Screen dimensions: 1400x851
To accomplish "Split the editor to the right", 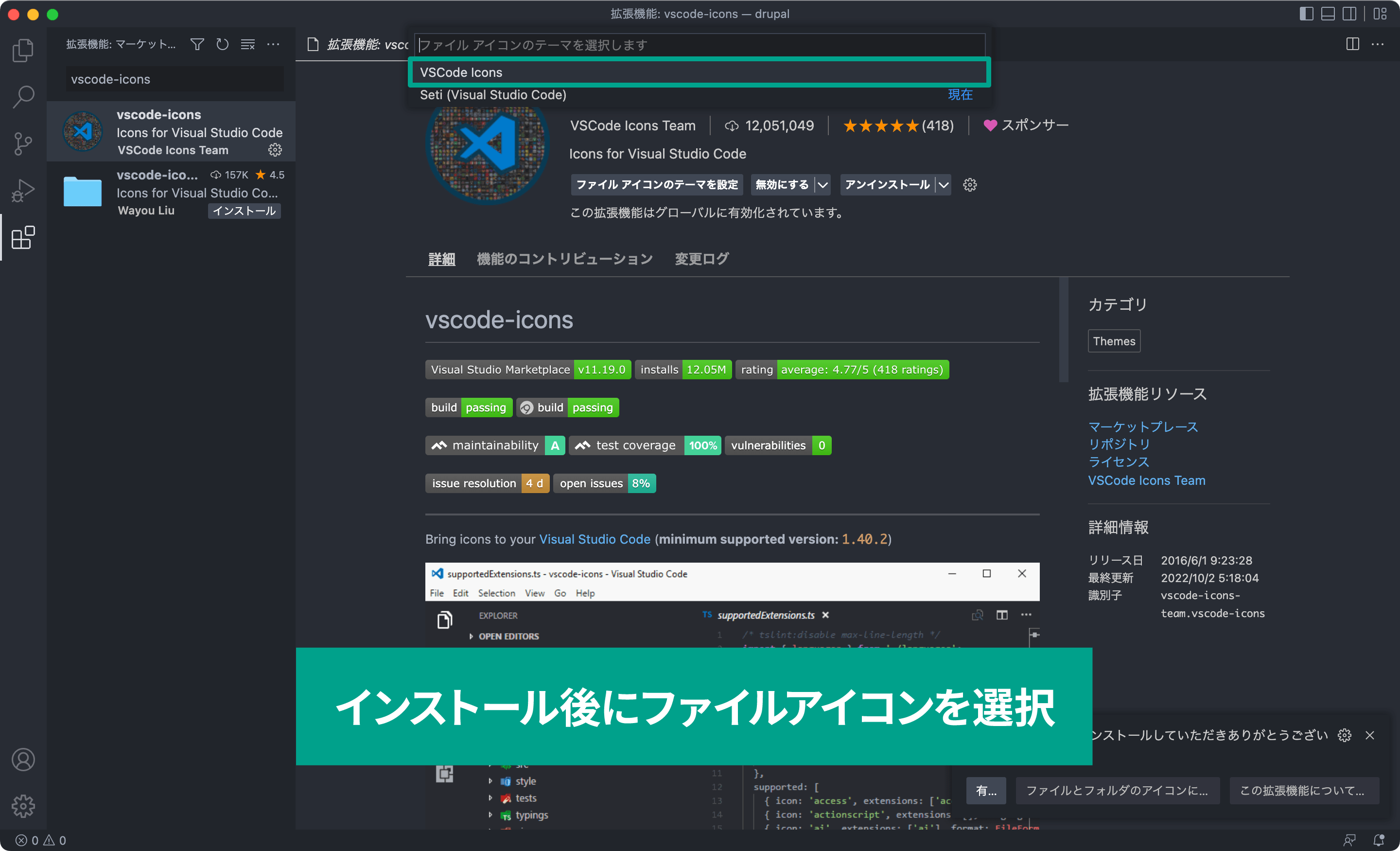I will (1352, 44).
